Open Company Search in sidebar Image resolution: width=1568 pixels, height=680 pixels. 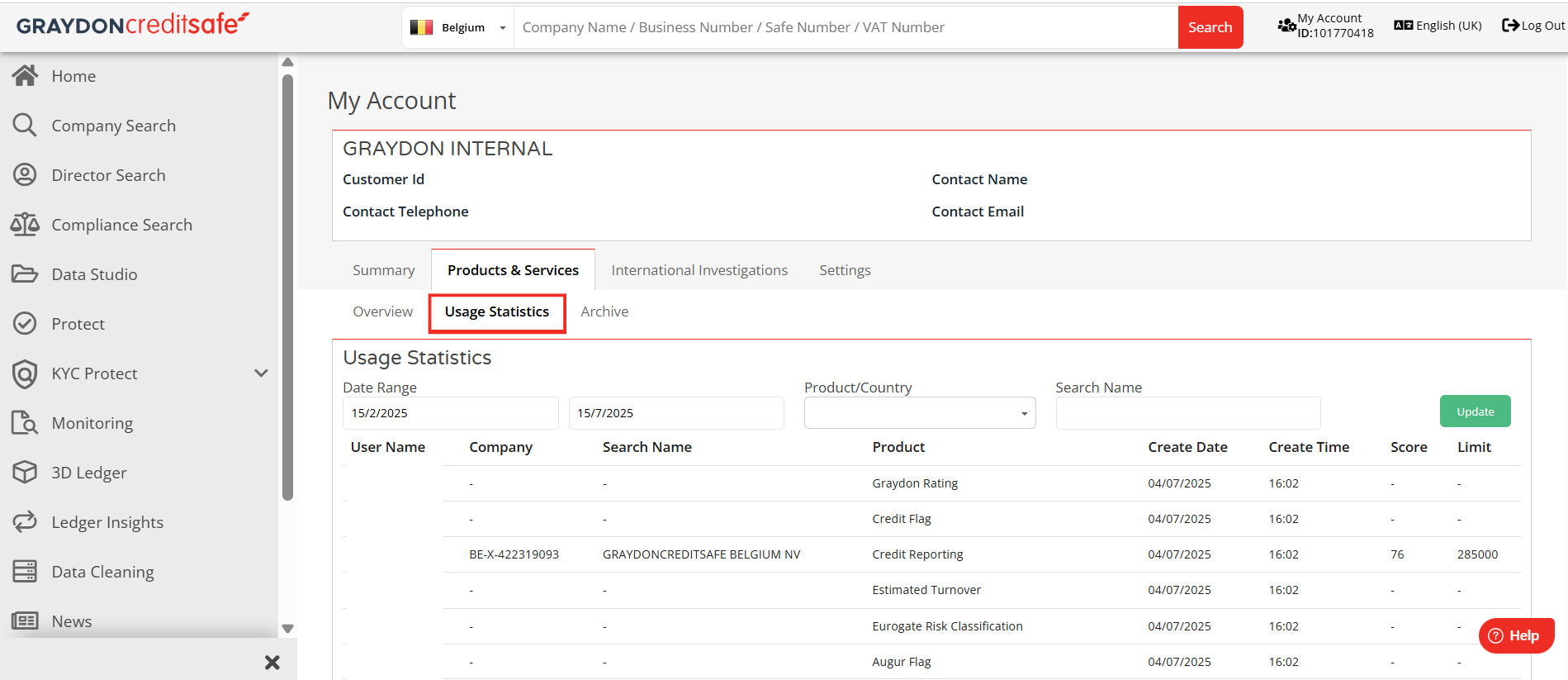[114, 126]
